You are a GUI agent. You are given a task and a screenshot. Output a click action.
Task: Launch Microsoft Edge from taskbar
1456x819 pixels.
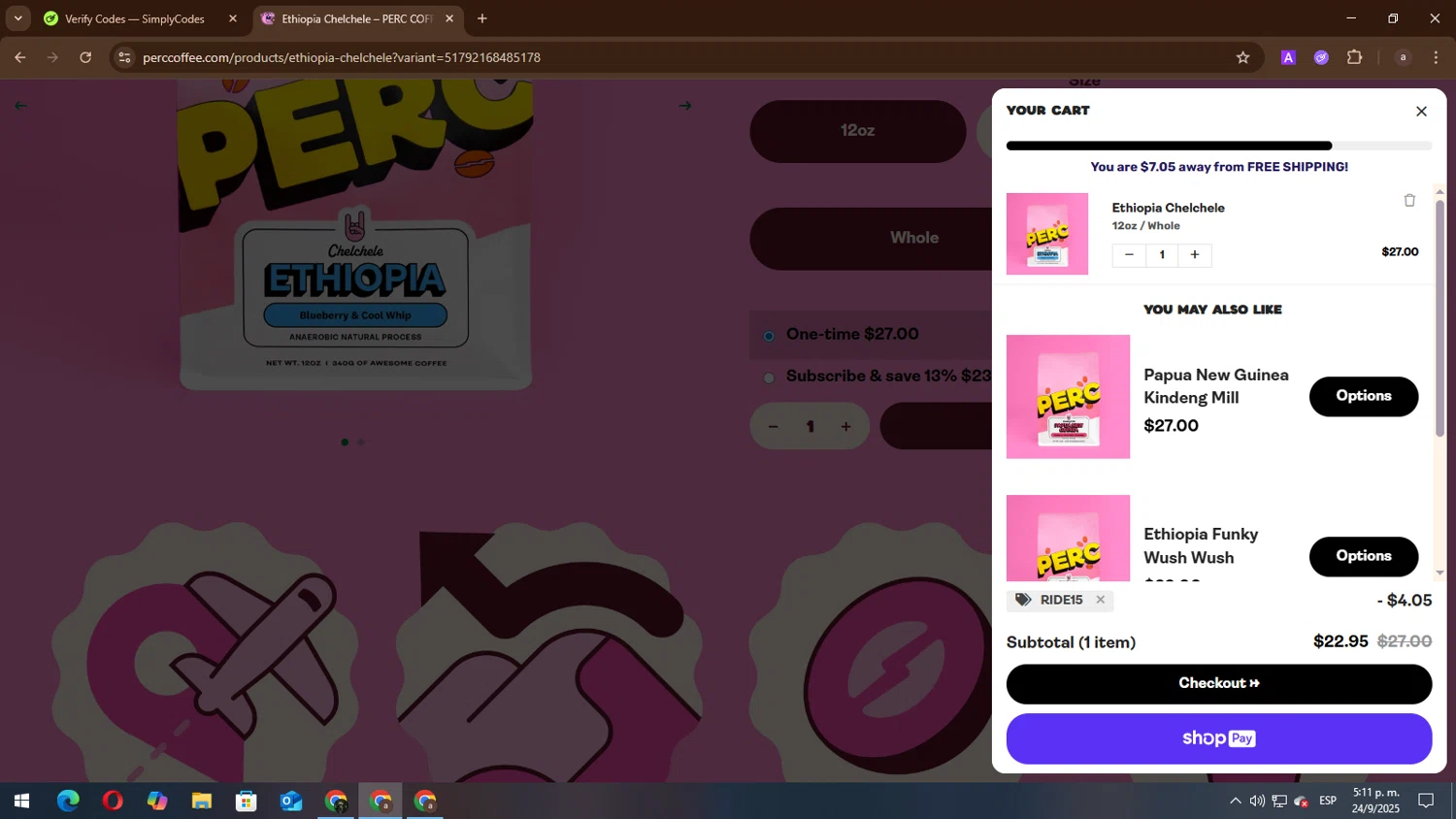(68, 801)
